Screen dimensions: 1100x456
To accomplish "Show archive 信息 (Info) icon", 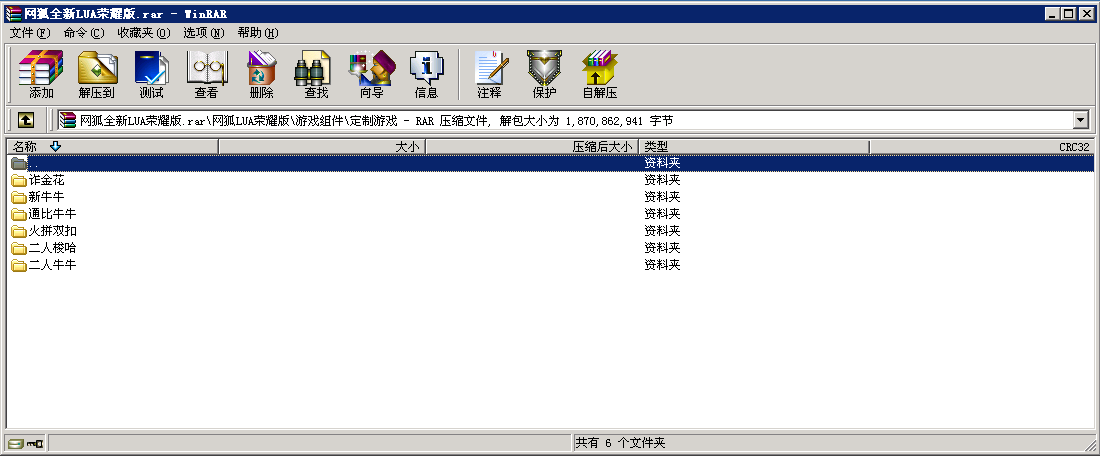I will coord(426,74).
